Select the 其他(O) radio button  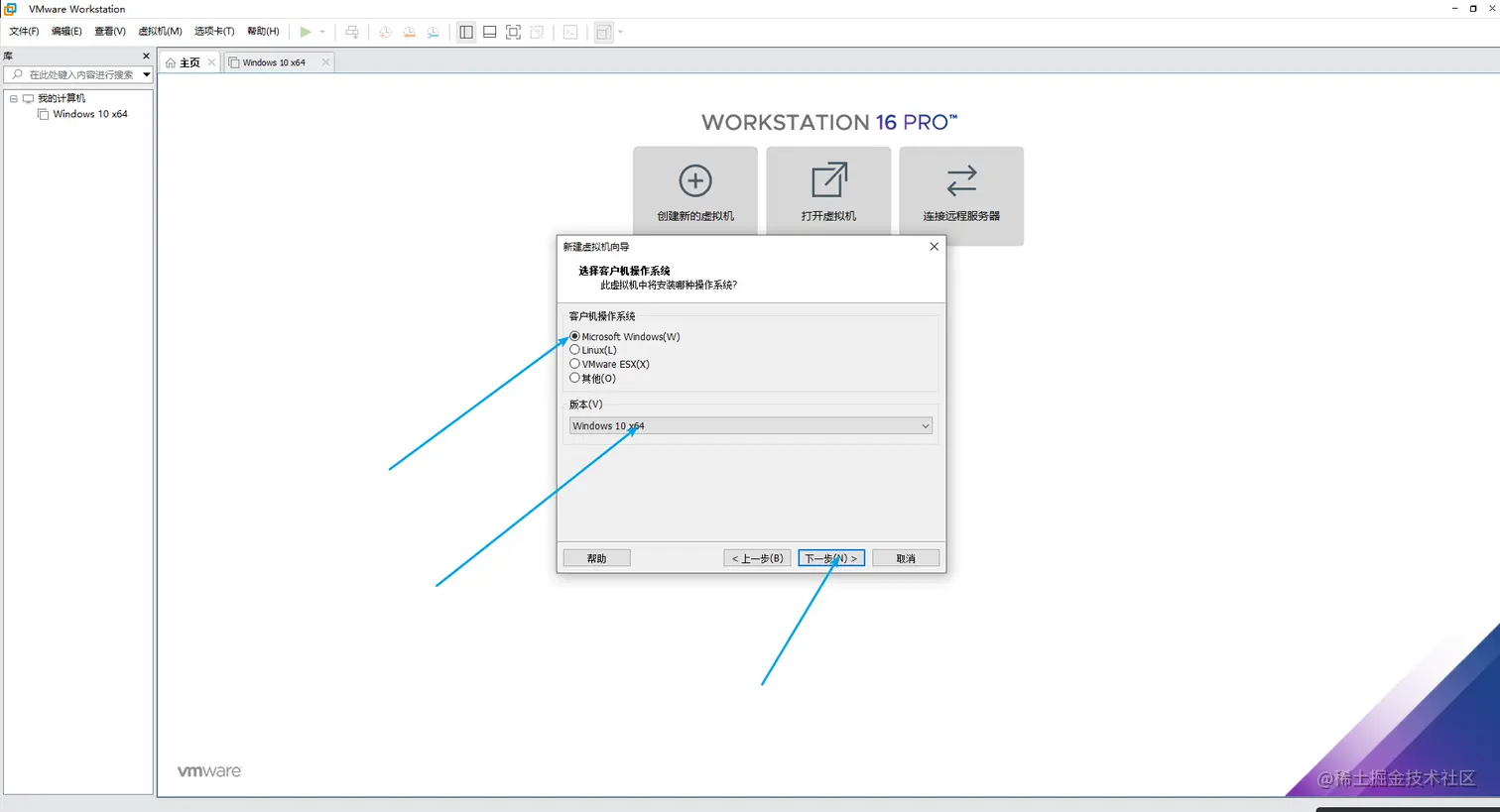coord(574,378)
